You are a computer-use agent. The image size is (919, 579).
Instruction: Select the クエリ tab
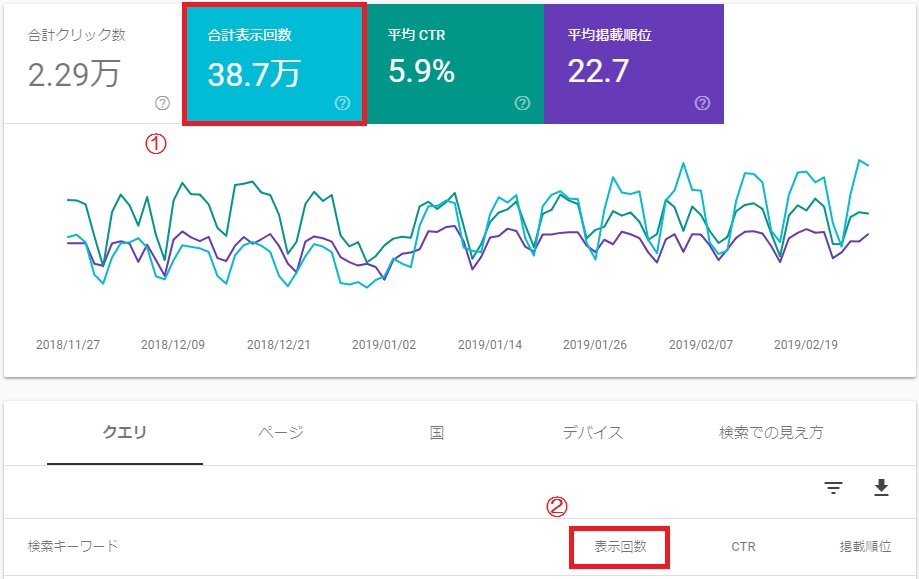click(x=125, y=433)
